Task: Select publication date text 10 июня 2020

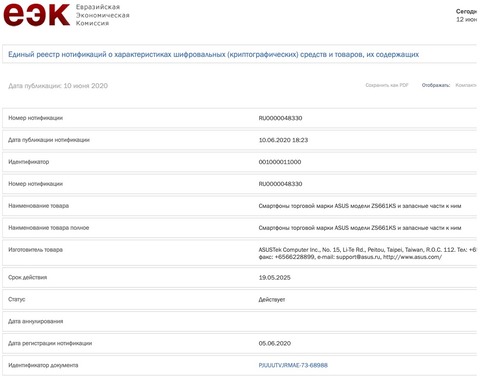Action: [x=86, y=86]
